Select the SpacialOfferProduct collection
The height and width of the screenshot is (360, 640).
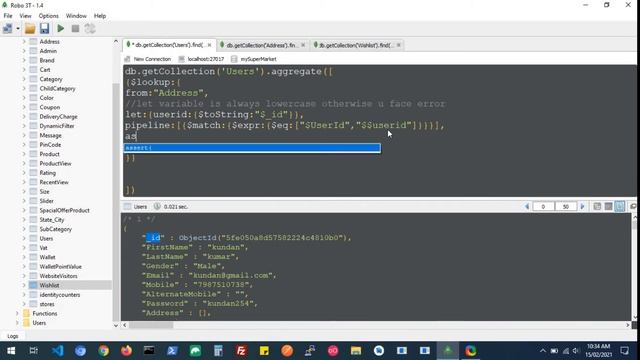(x=64, y=211)
